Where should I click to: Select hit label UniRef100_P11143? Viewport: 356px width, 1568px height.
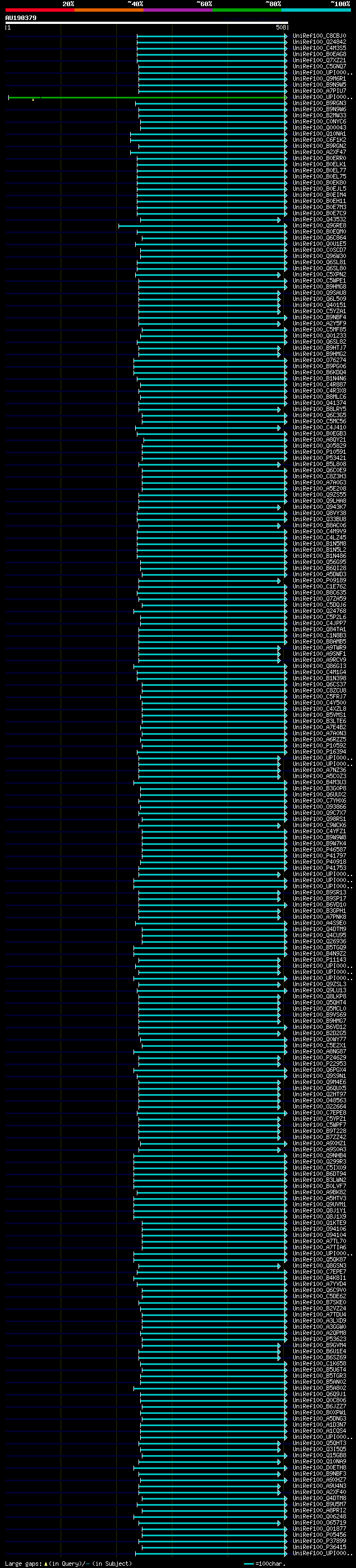pyautogui.click(x=319, y=960)
